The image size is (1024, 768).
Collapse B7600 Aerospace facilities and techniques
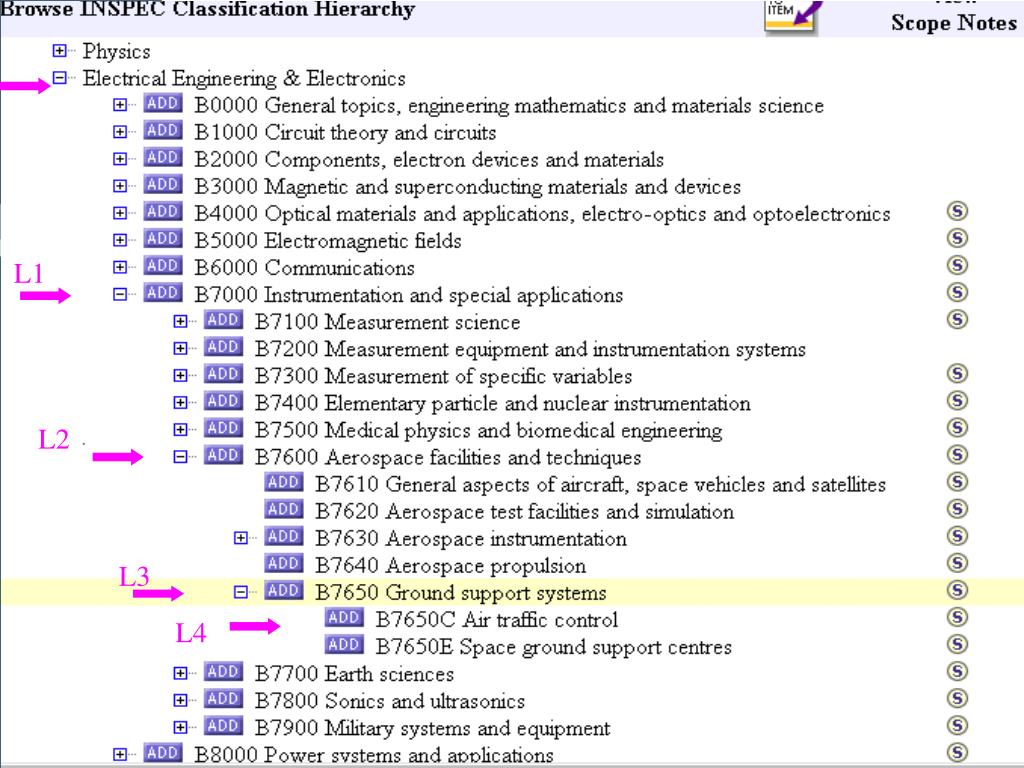181,457
